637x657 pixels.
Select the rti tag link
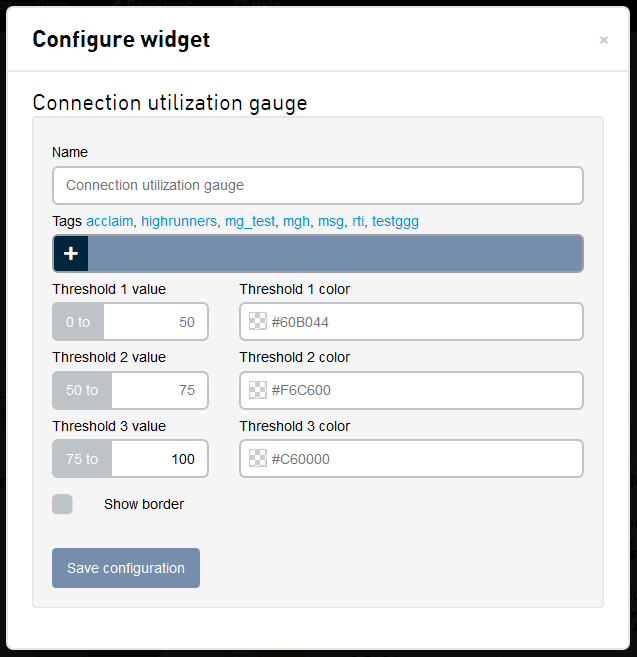coord(358,221)
